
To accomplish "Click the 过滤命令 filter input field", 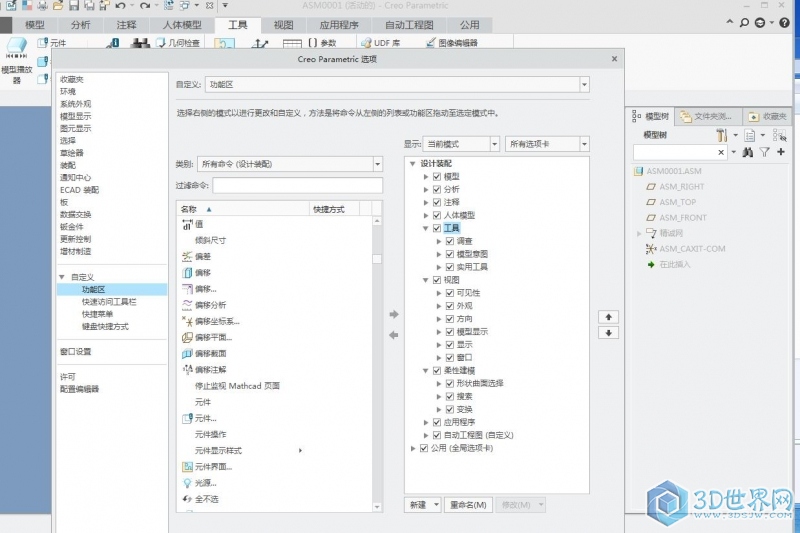I will click(297, 185).
